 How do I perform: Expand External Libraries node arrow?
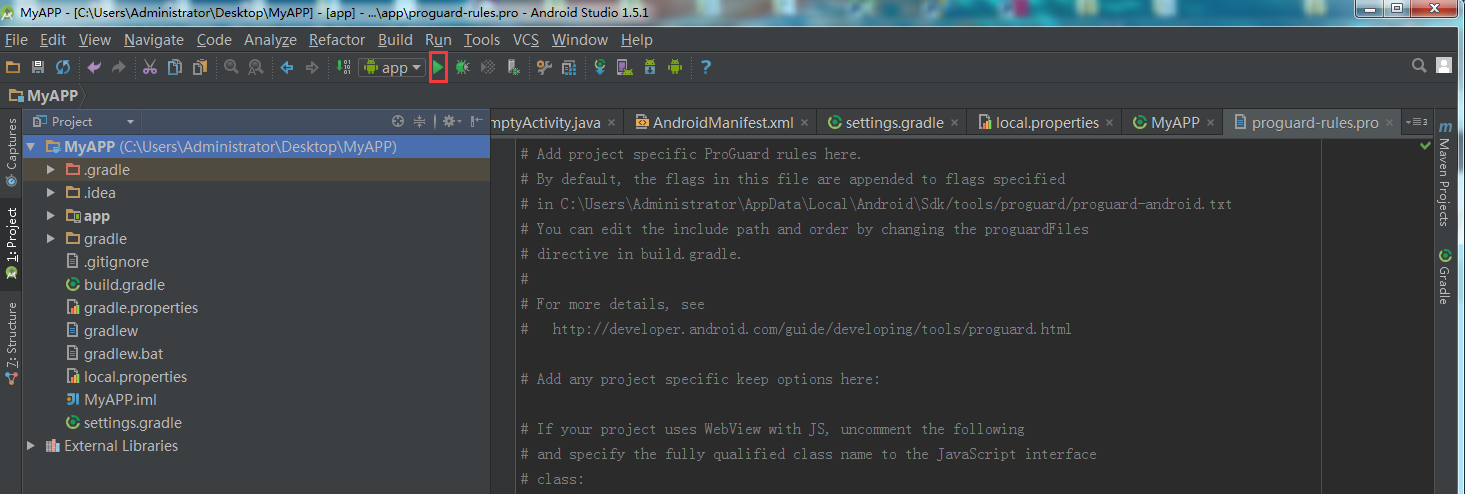31,446
